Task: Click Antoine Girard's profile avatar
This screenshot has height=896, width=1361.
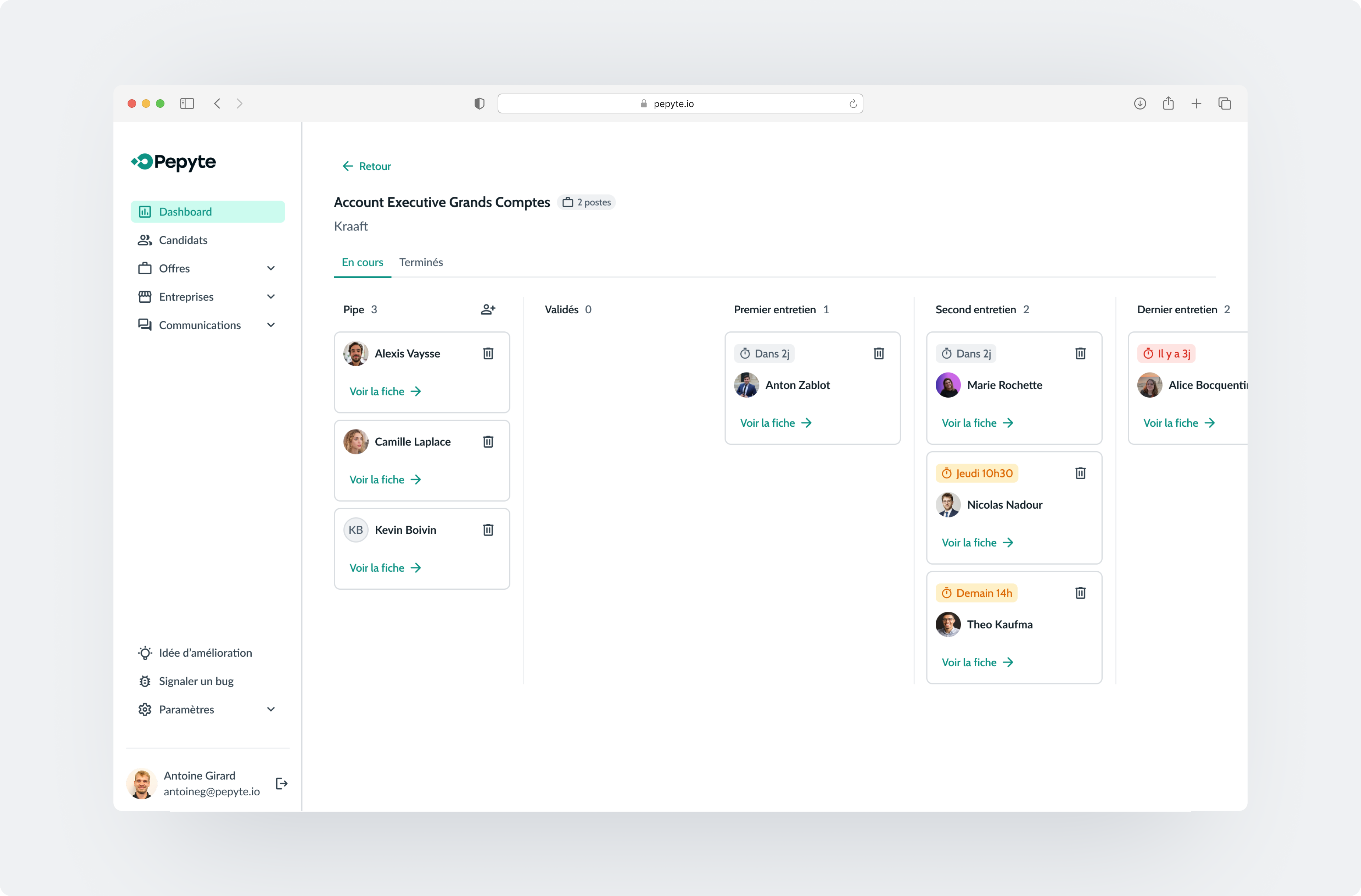Action: 141,783
